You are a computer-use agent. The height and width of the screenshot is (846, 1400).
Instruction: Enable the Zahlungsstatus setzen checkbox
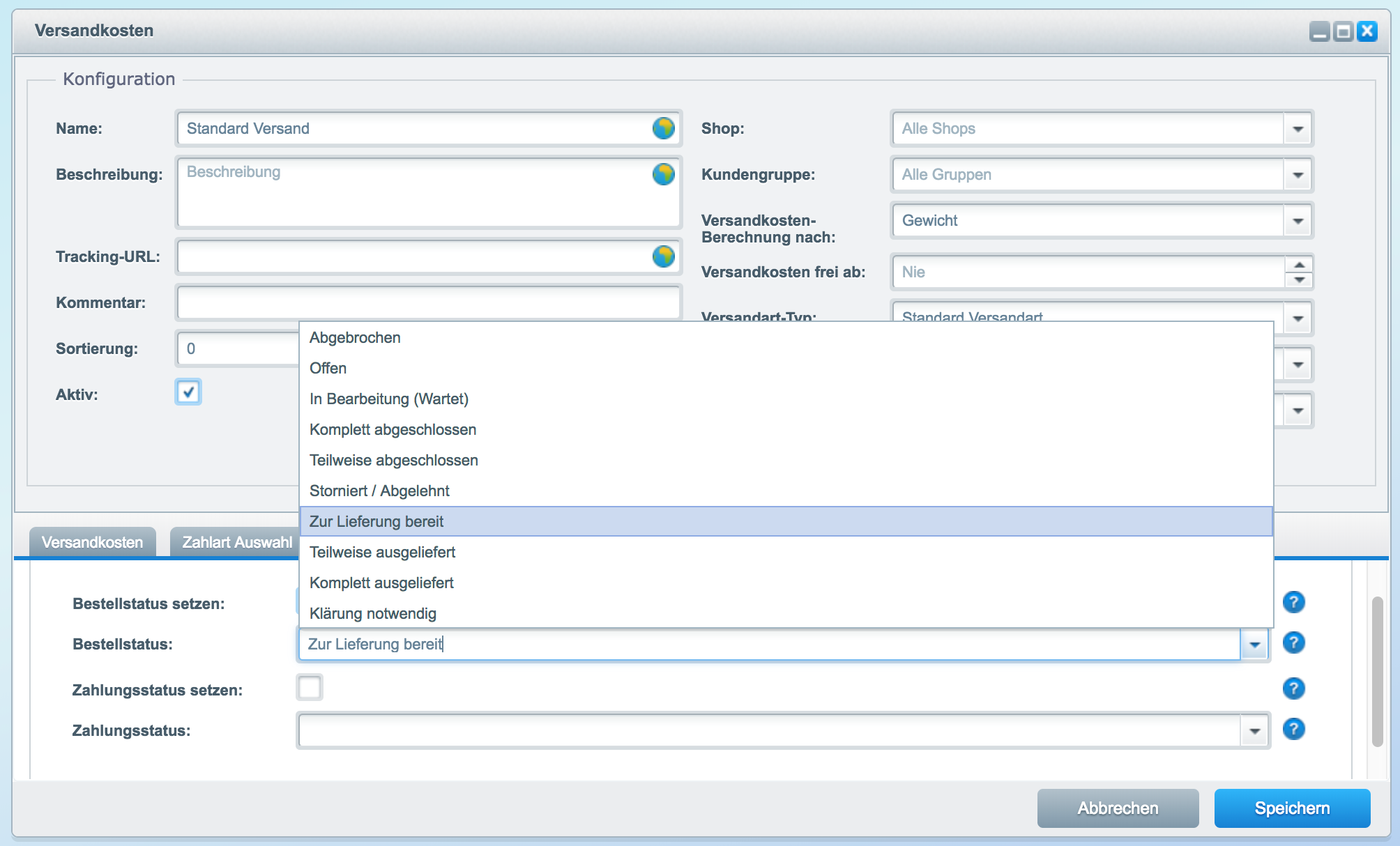[x=310, y=688]
